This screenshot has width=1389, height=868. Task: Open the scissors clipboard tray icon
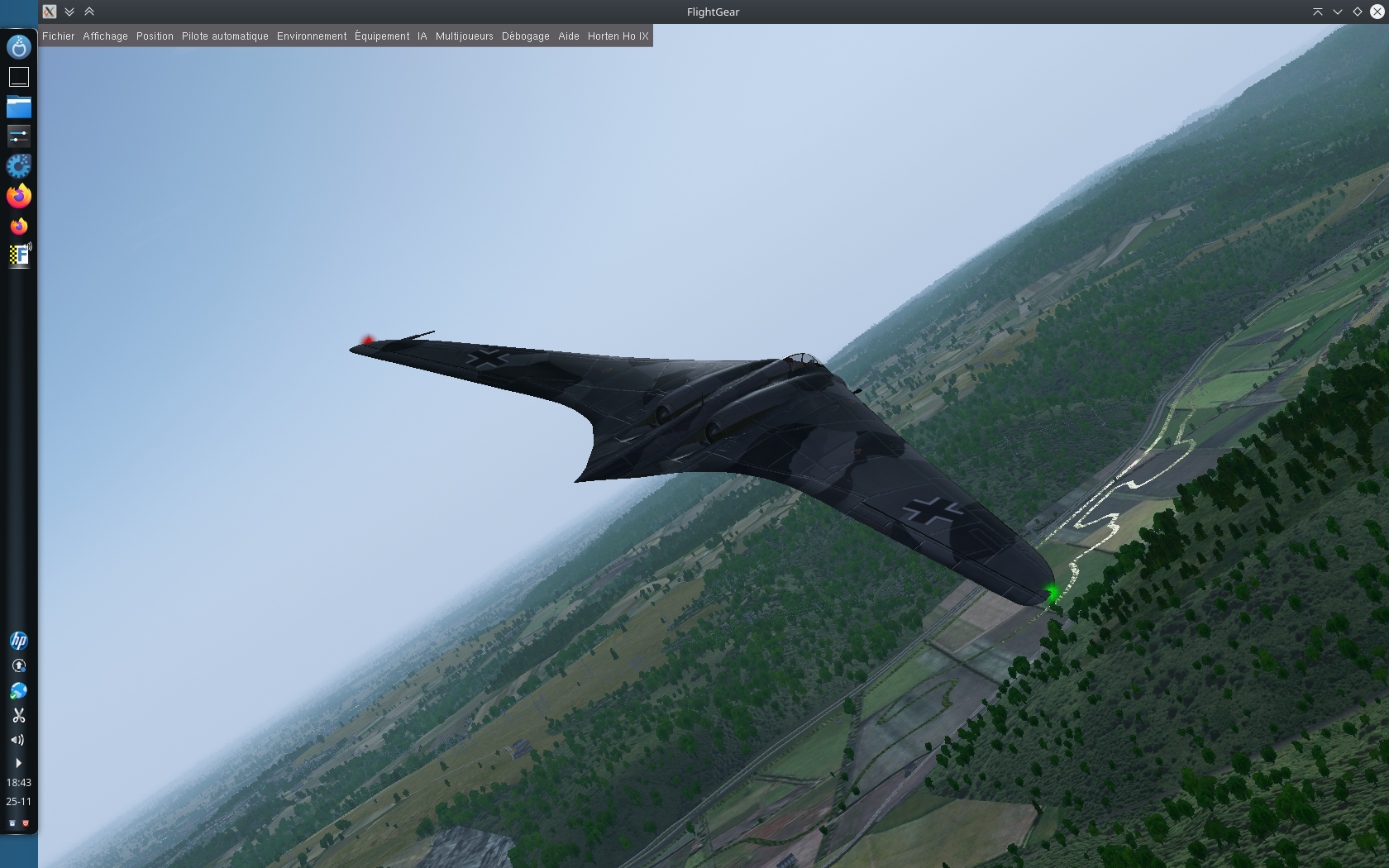19,715
